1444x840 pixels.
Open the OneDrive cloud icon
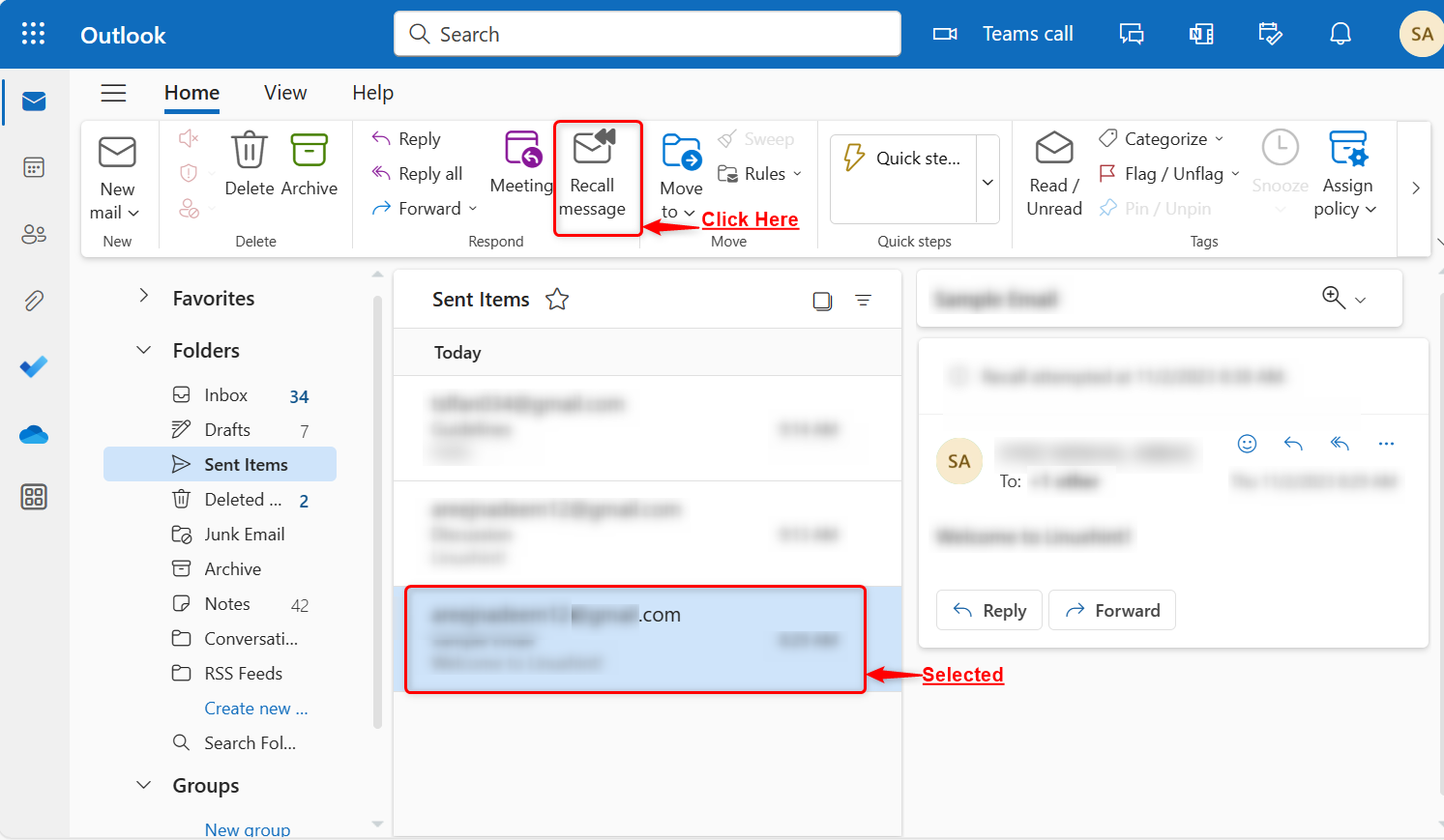click(34, 435)
